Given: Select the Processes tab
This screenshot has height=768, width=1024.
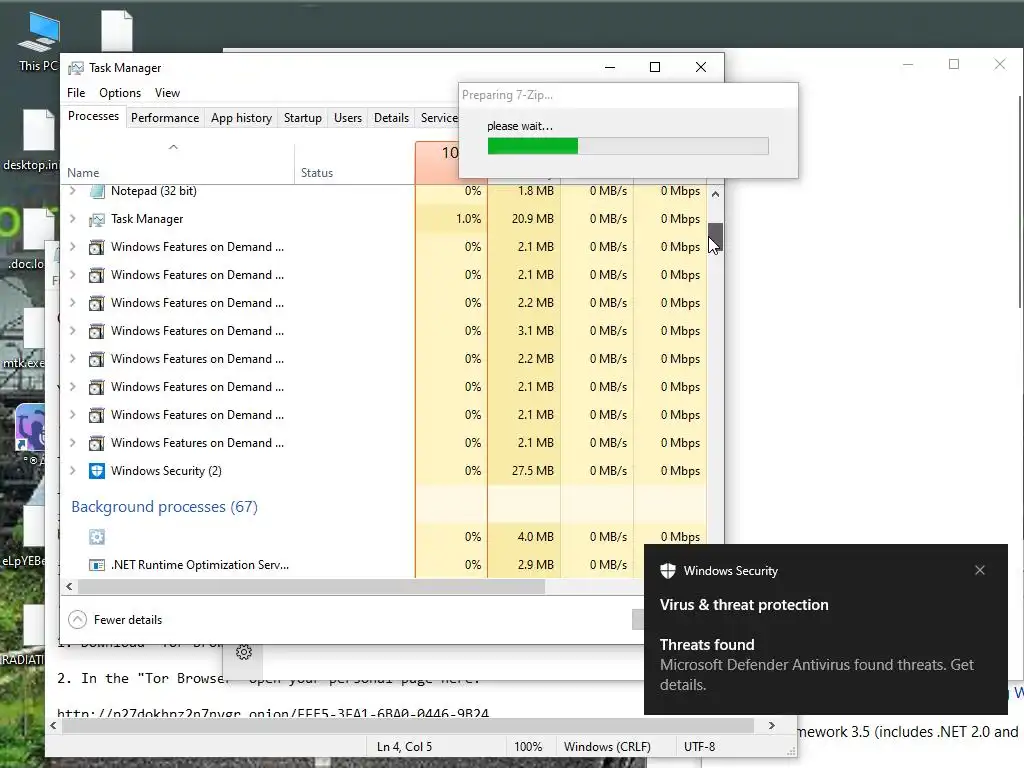Looking at the screenshot, I should pos(93,116).
